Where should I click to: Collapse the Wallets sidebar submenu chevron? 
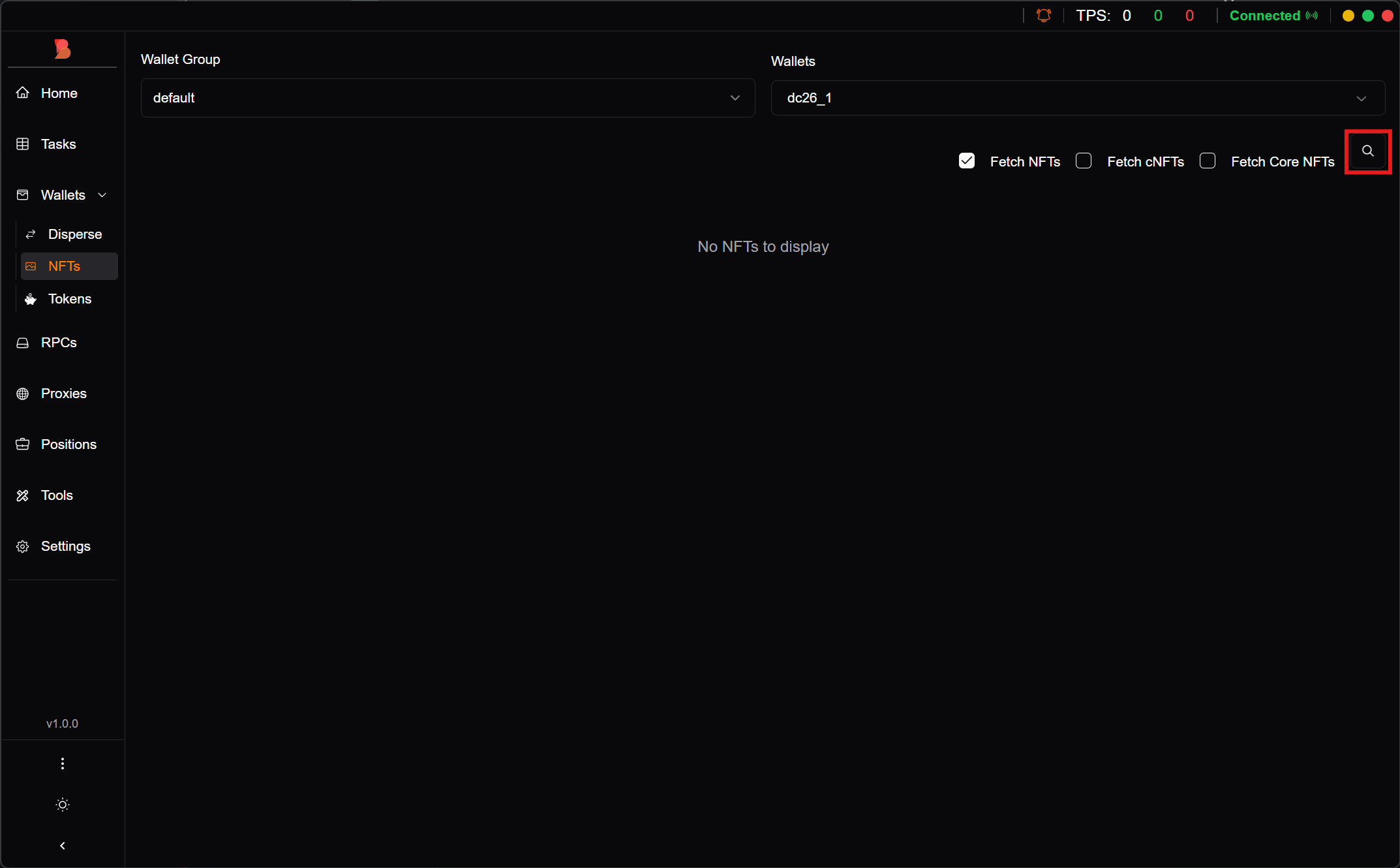102,195
